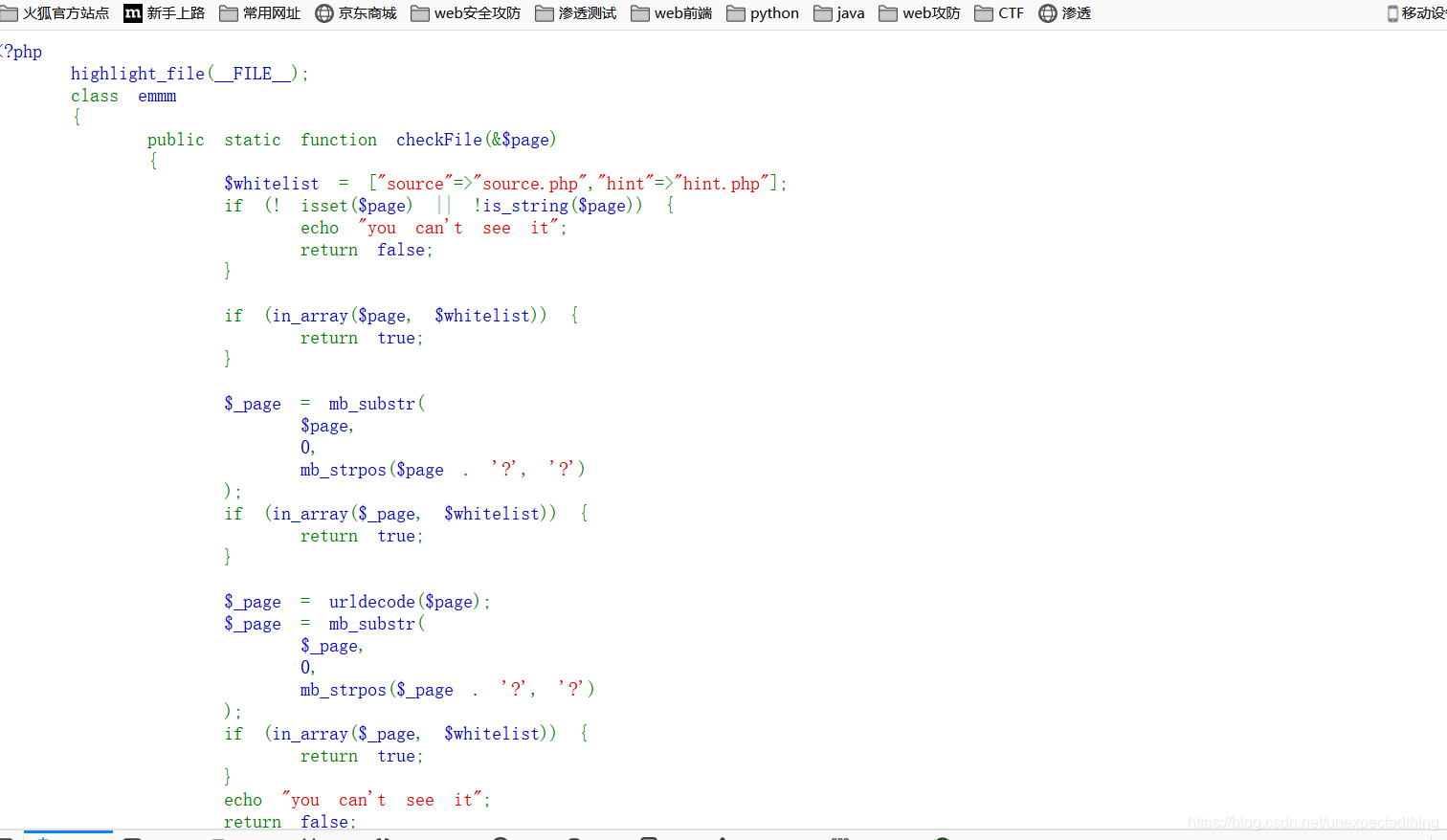Open the 渗透测试 bookmark folder
This screenshot has width=1447, height=840.
click(x=576, y=13)
